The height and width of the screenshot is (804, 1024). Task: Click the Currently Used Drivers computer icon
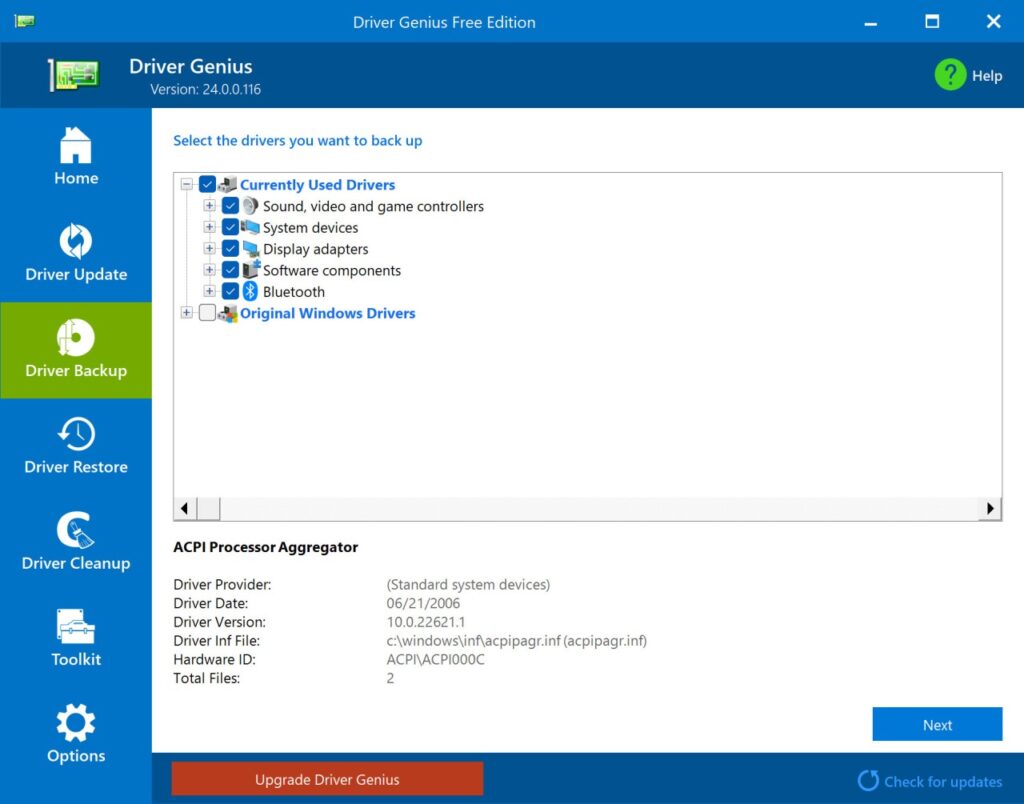[x=227, y=184]
